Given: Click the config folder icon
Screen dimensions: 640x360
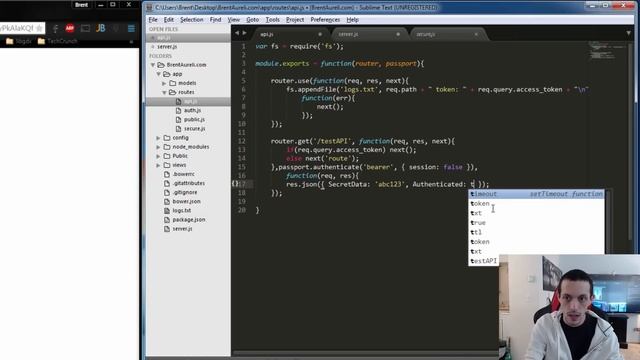Looking at the screenshot, I should (x=167, y=138).
